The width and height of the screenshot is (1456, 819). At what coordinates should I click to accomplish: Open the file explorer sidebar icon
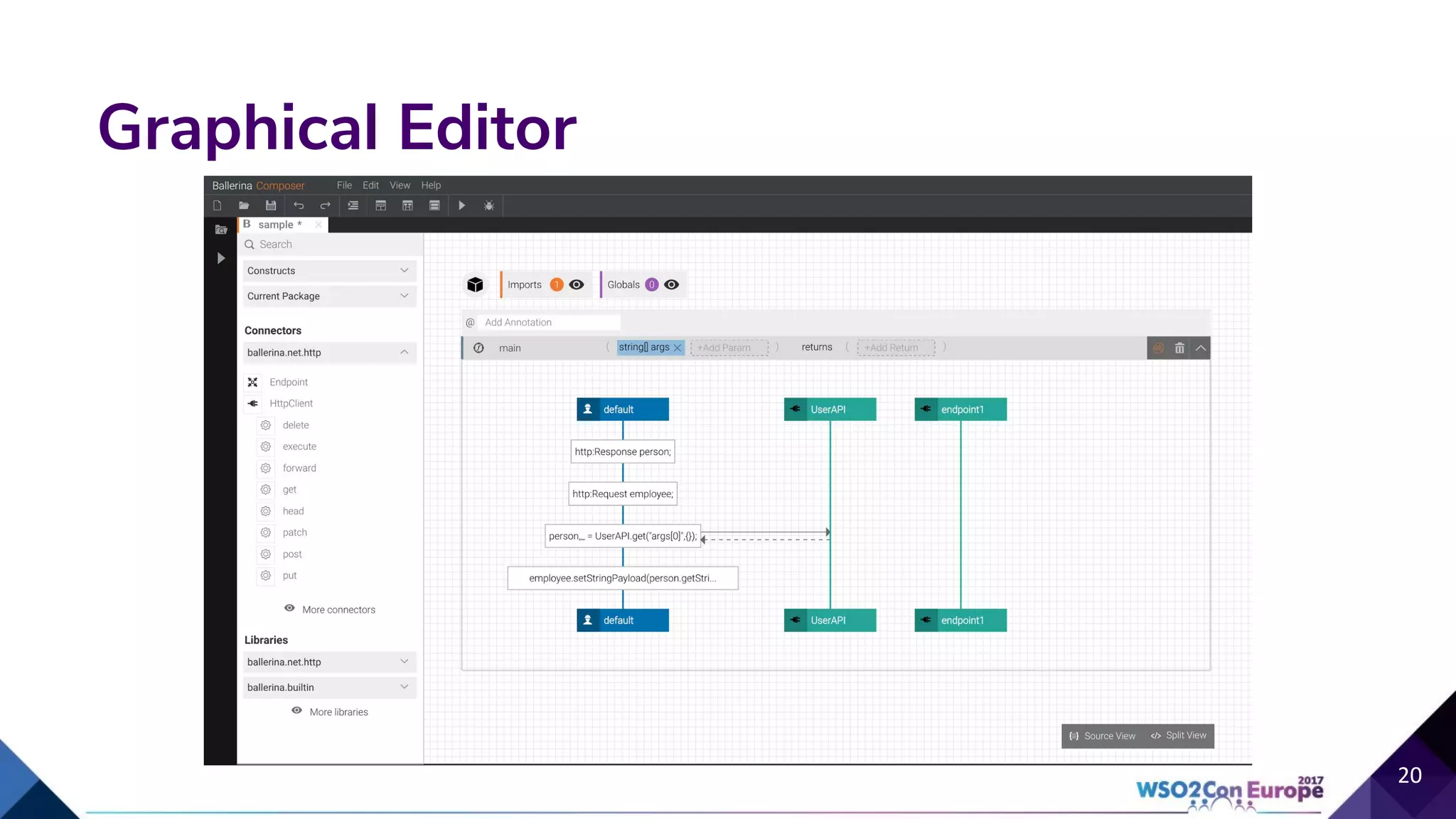pos(220,230)
